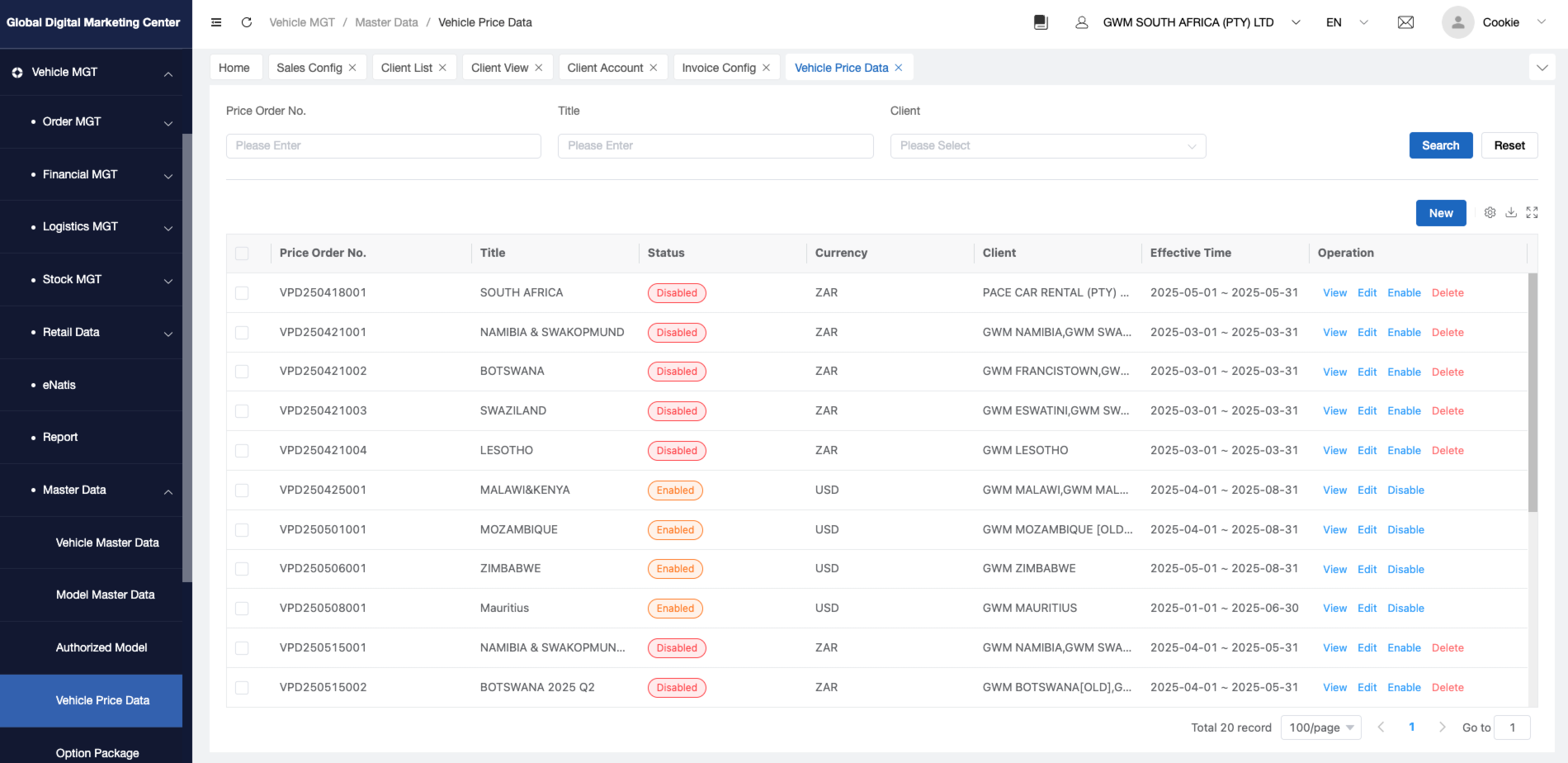
Task: Select the LESOTHO row checkbox
Action: click(x=242, y=451)
